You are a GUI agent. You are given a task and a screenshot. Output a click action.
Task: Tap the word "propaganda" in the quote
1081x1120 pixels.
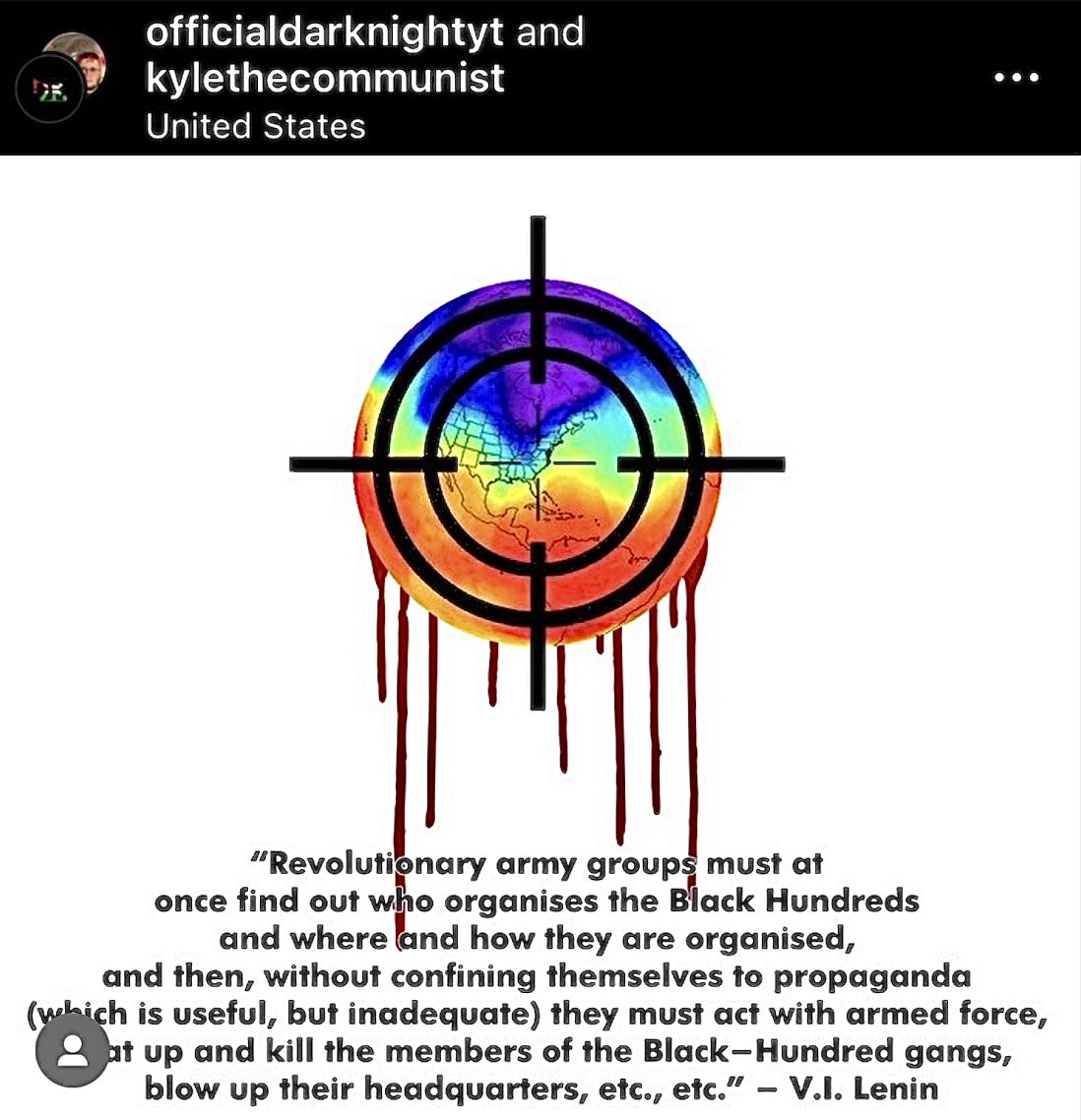pos(872,976)
